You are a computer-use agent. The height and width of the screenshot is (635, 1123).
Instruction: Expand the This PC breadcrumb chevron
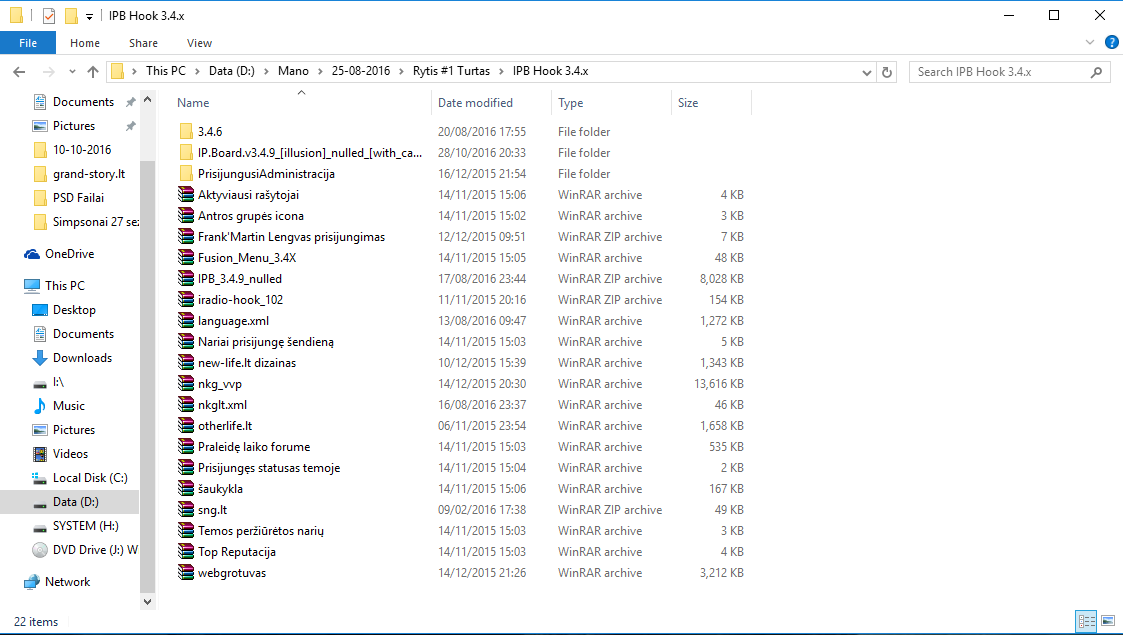[x=197, y=71]
